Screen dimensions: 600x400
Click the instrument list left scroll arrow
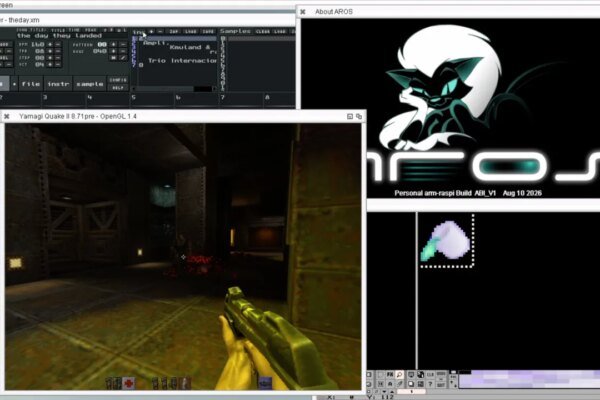(x=134, y=89)
